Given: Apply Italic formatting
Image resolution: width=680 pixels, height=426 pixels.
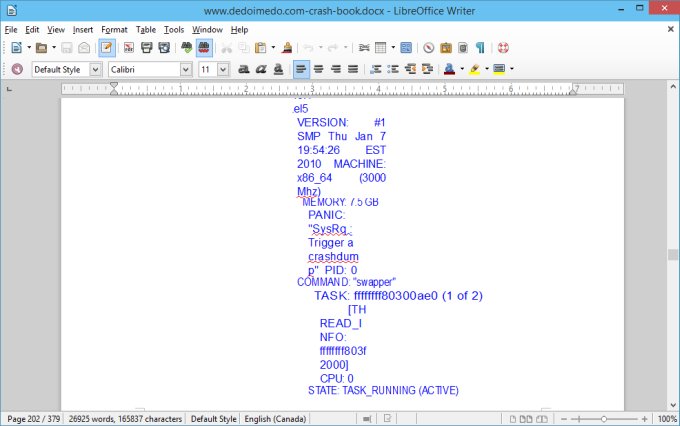Looking at the screenshot, I should (261, 69).
